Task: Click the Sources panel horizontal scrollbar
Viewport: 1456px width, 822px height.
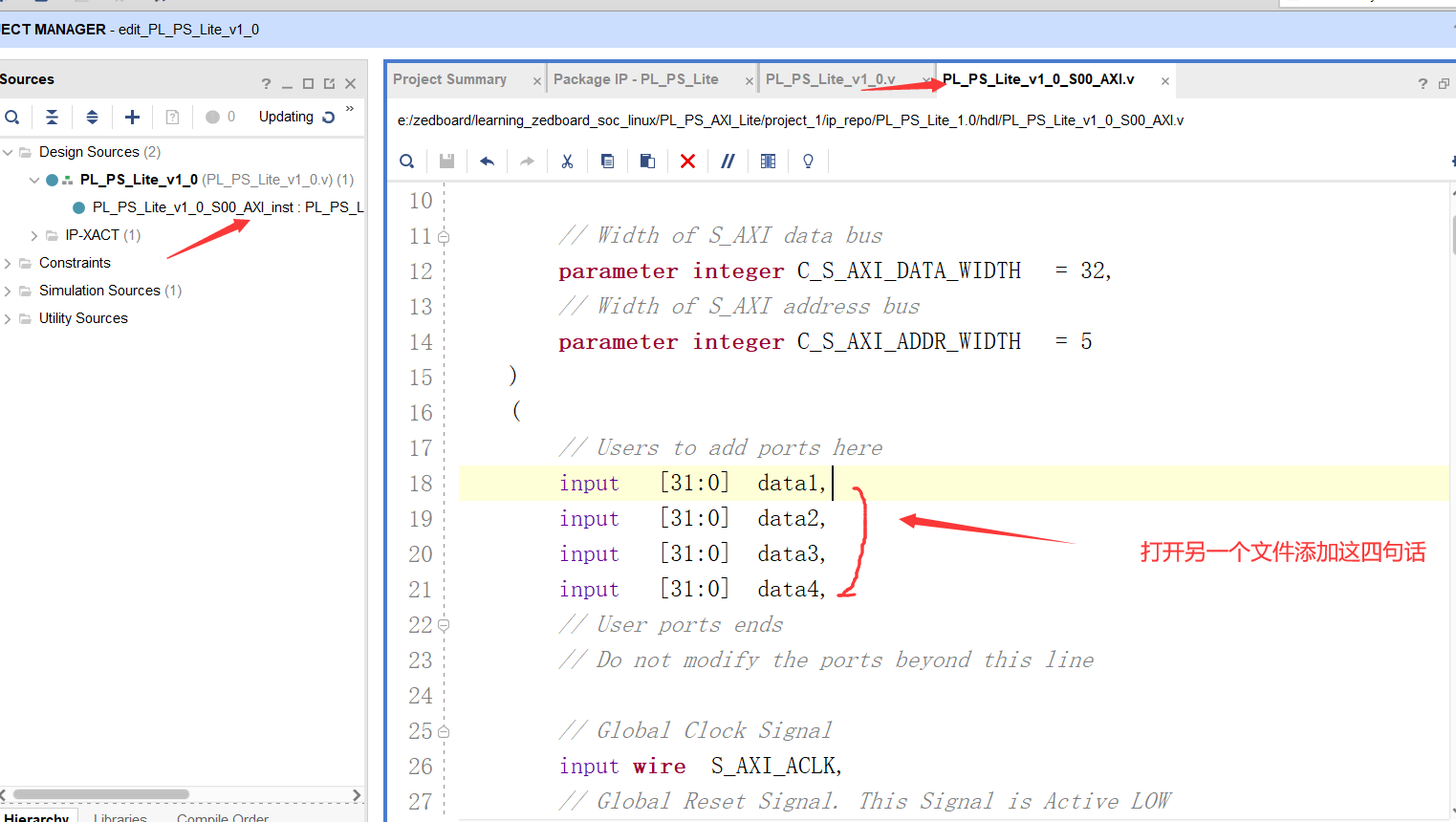Action: (x=101, y=794)
